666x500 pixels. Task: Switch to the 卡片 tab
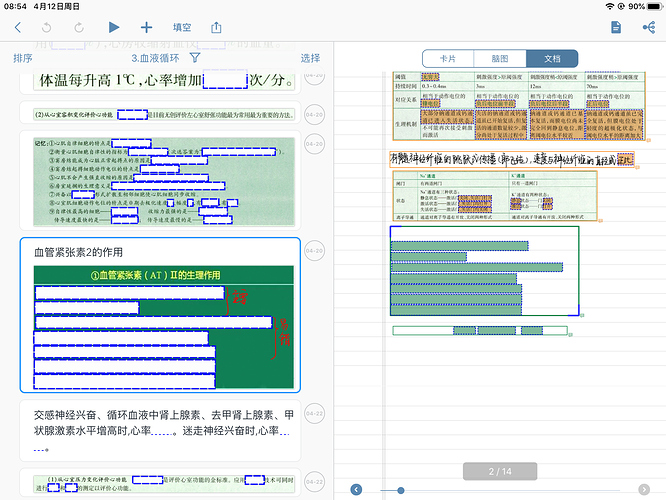pyautogui.click(x=448, y=59)
